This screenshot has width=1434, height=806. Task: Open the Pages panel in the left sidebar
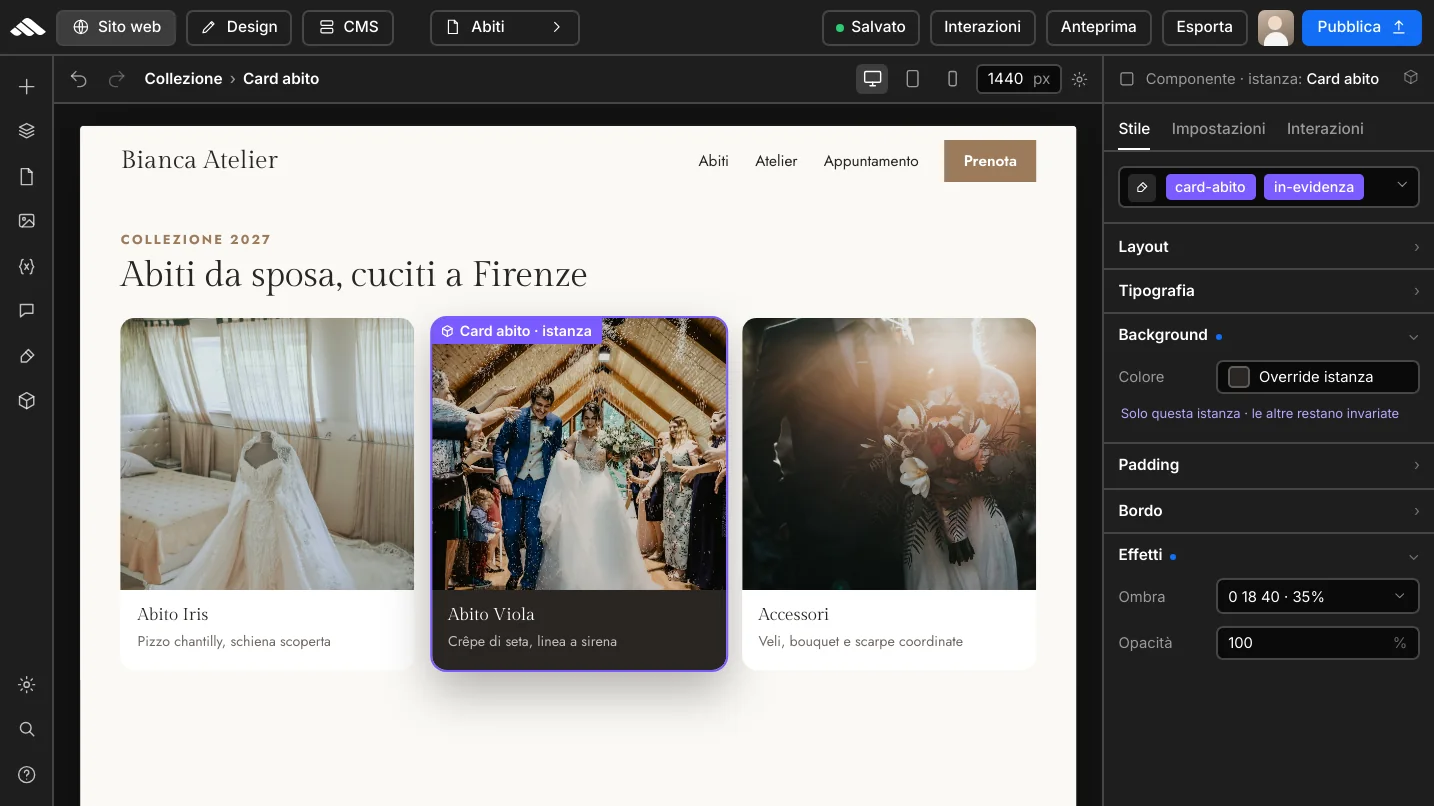[x=27, y=177]
